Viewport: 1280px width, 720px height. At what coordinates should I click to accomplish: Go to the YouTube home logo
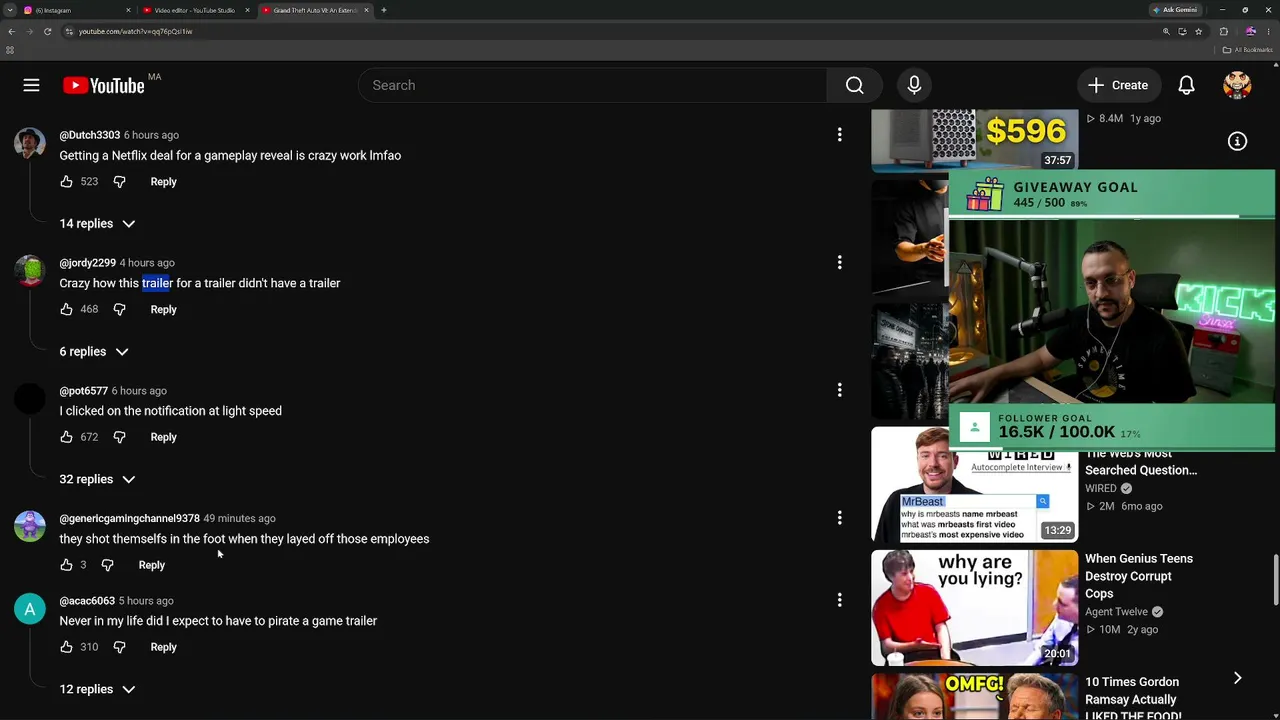point(104,85)
